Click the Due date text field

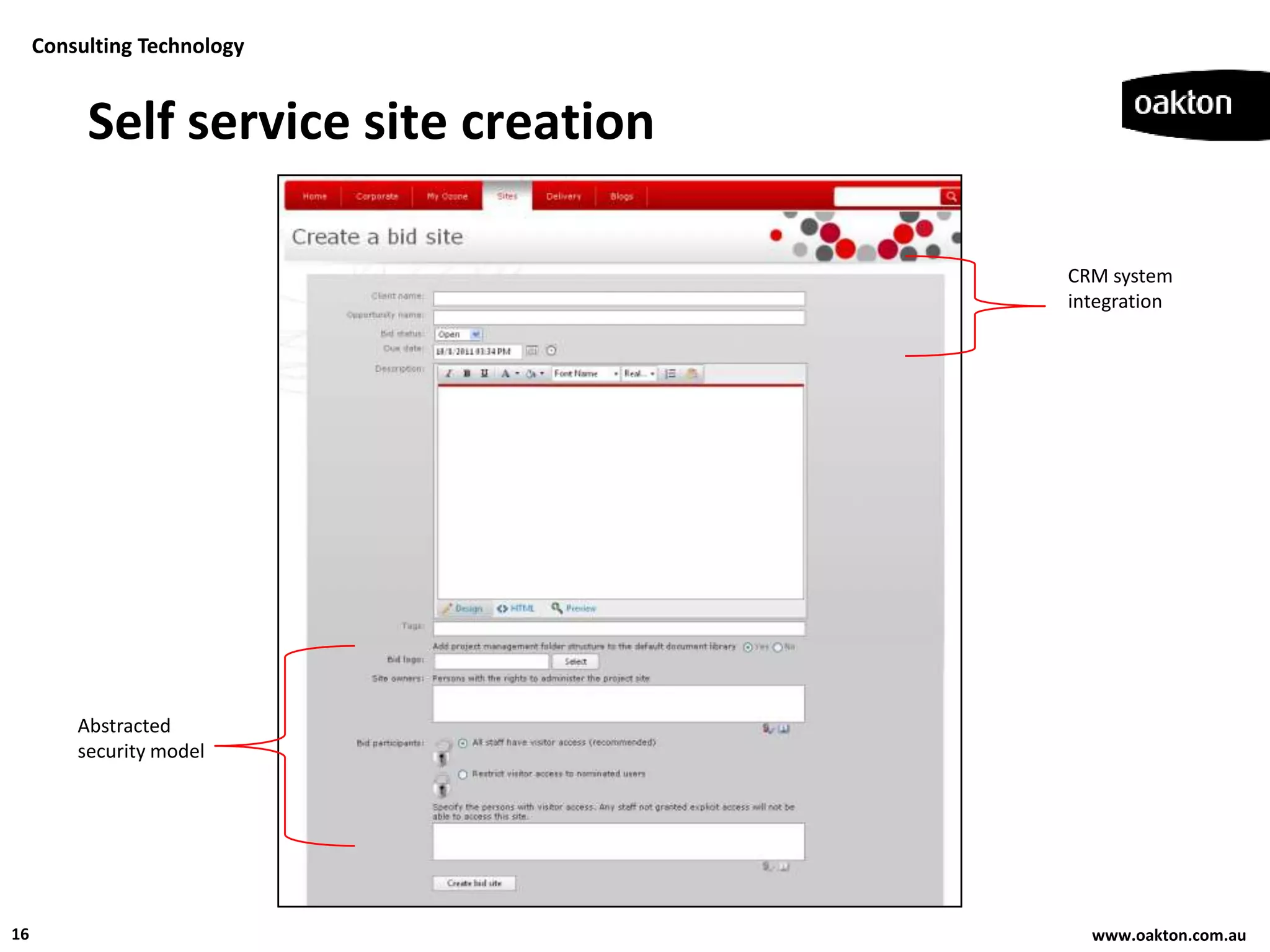pos(477,351)
